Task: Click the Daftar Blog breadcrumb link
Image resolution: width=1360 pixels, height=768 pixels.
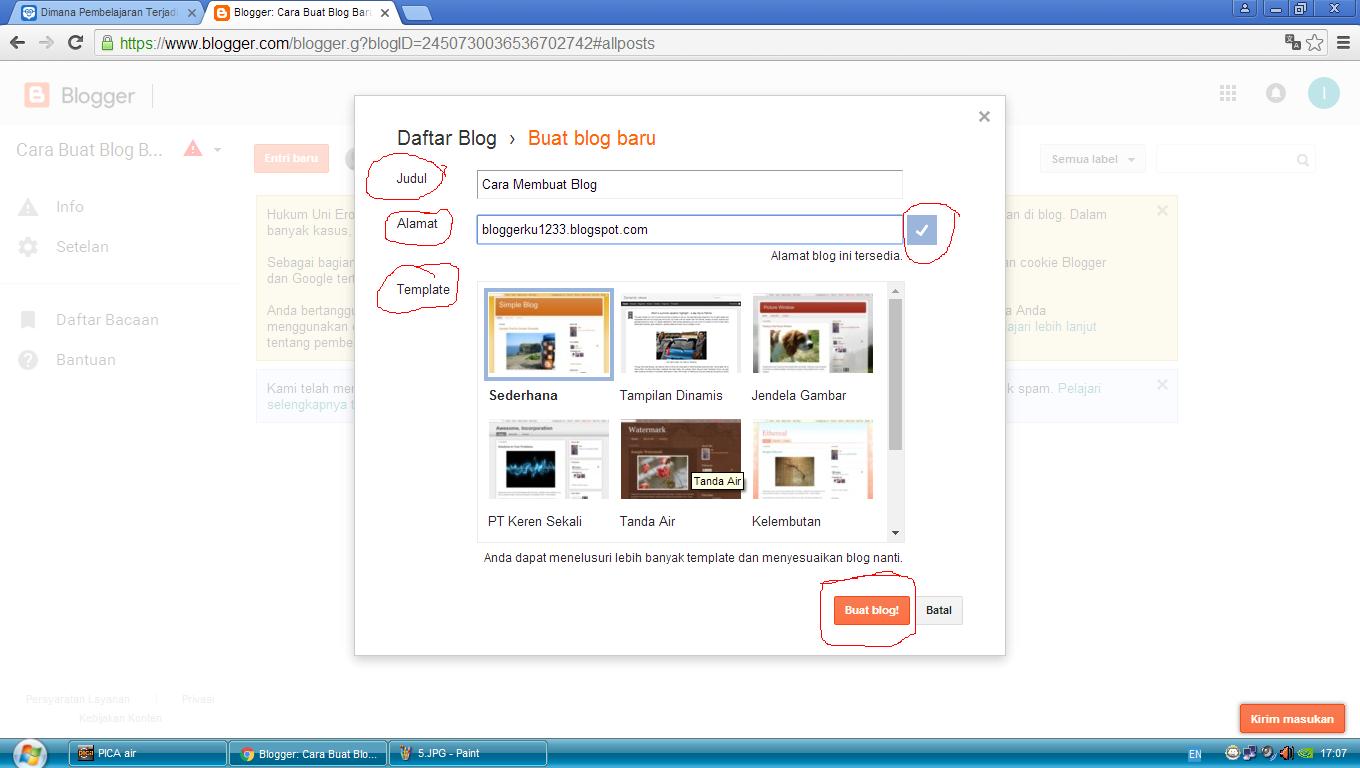Action: [x=447, y=138]
